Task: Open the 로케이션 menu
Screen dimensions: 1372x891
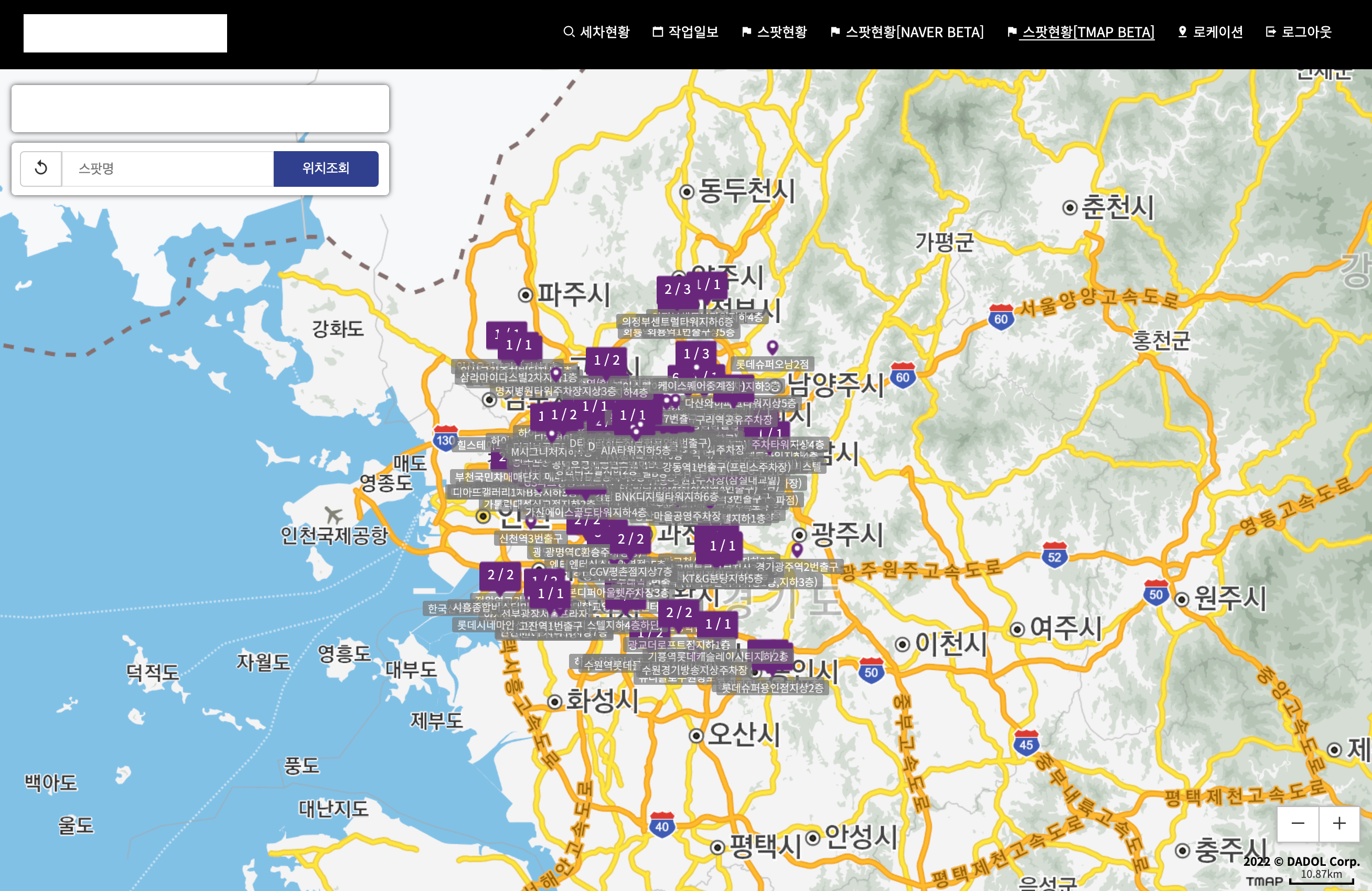Action: [x=1210, y=33]
